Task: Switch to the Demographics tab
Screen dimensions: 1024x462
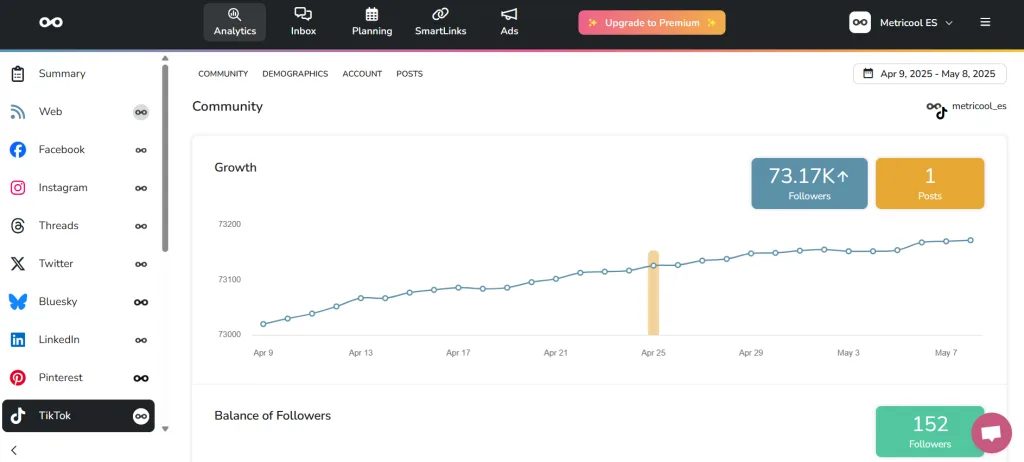Action: pos(295,74)
